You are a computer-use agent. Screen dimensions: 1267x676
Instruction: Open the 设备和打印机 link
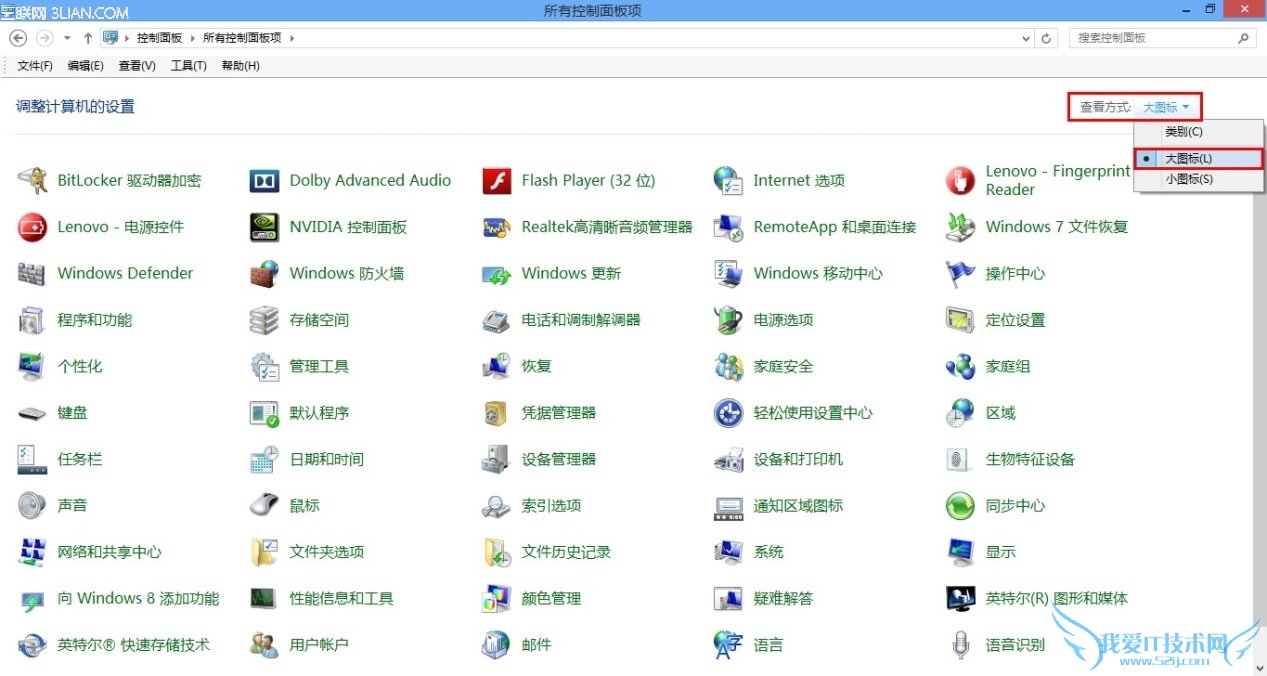pyautogui.click(x=798, y=459)
